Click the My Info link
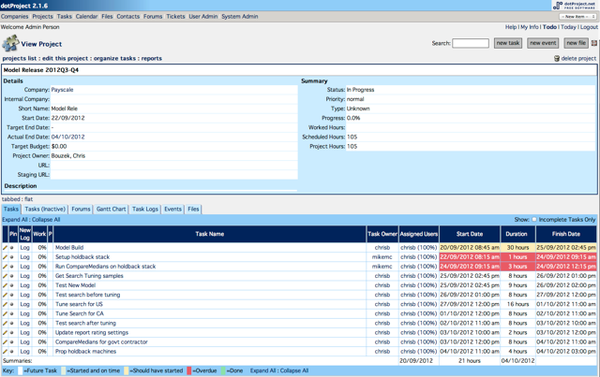Viewport: 600px width, 377px height. click(529, 27)
